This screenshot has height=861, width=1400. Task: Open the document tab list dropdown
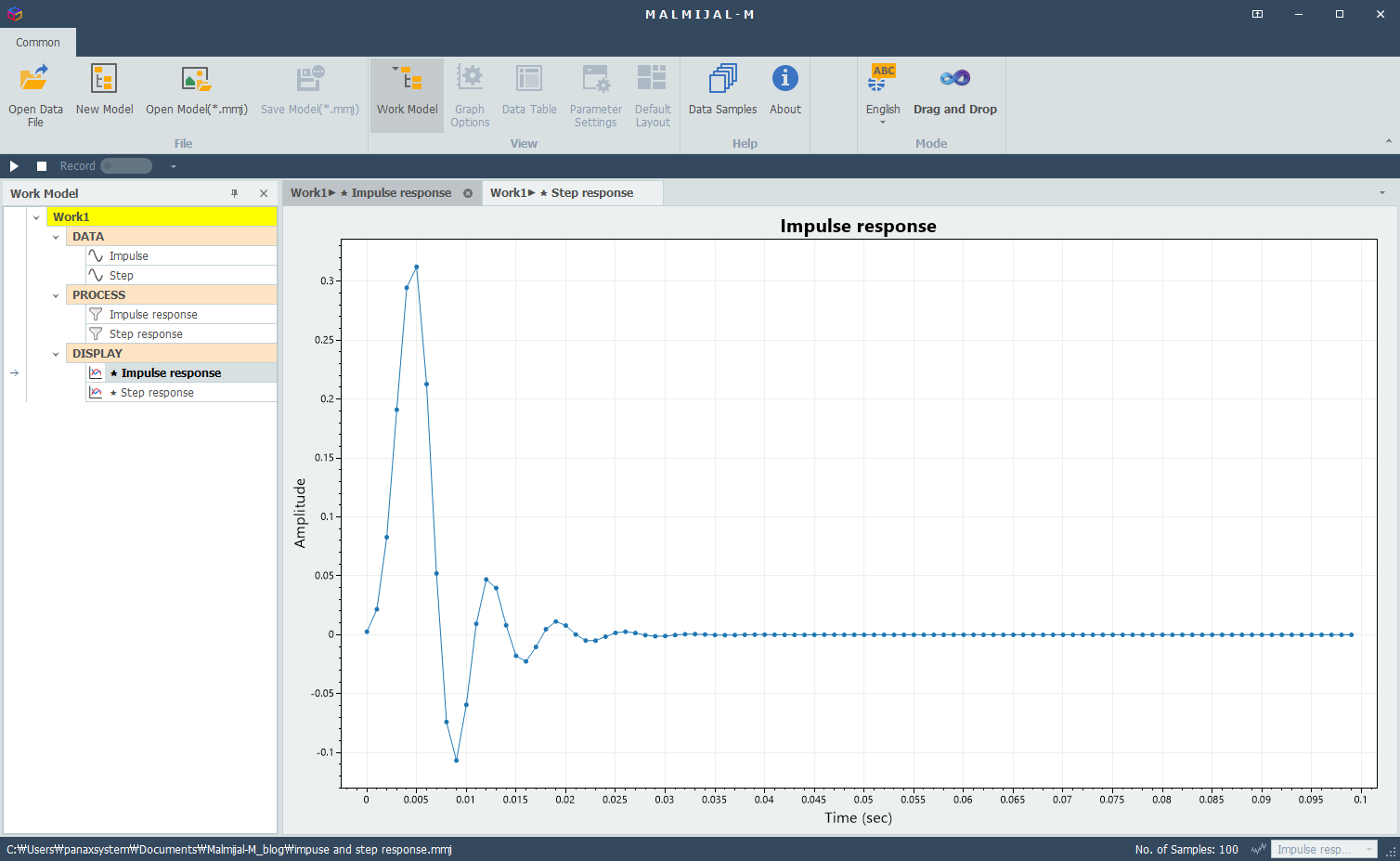pyautogui.click(x=1382, y=193)
